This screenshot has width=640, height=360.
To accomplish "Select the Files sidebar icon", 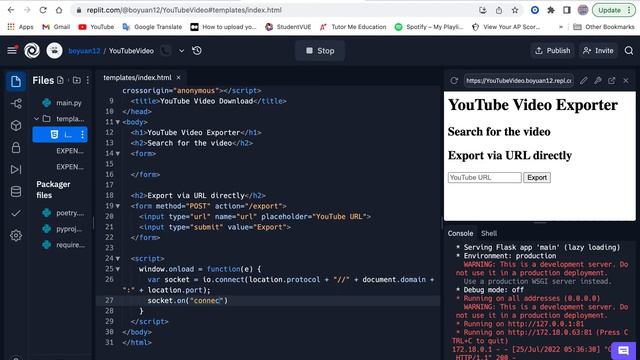I will coord(16,81).
